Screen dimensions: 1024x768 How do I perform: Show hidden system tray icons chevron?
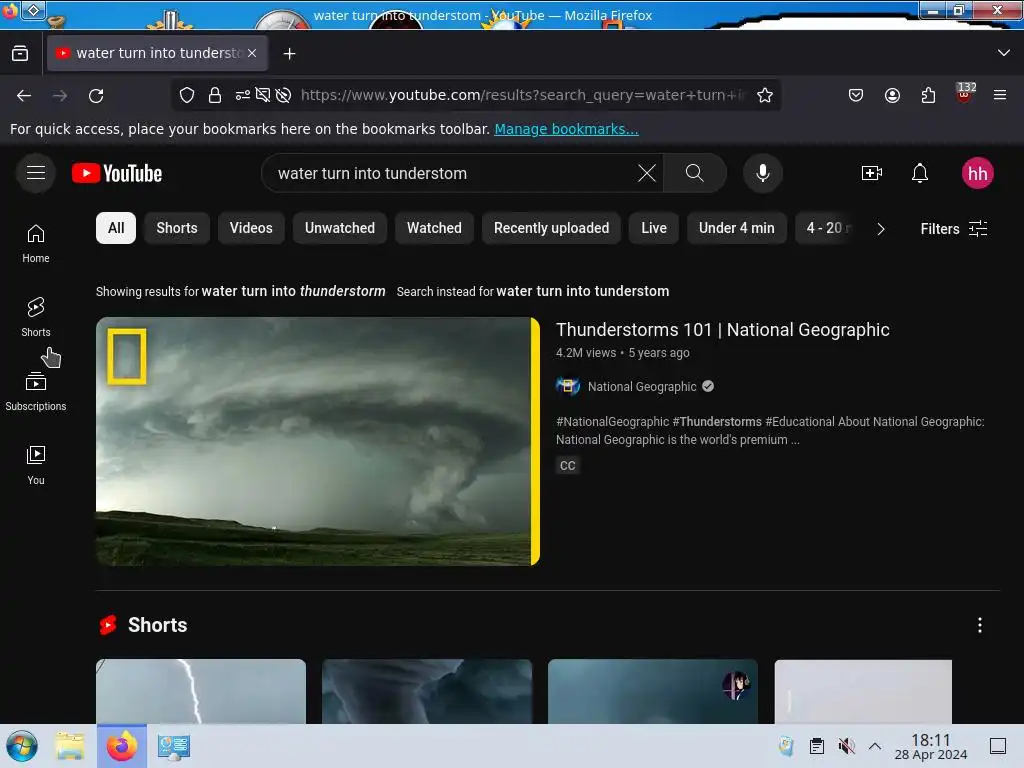pyautogui.click(x=875, y=746)
